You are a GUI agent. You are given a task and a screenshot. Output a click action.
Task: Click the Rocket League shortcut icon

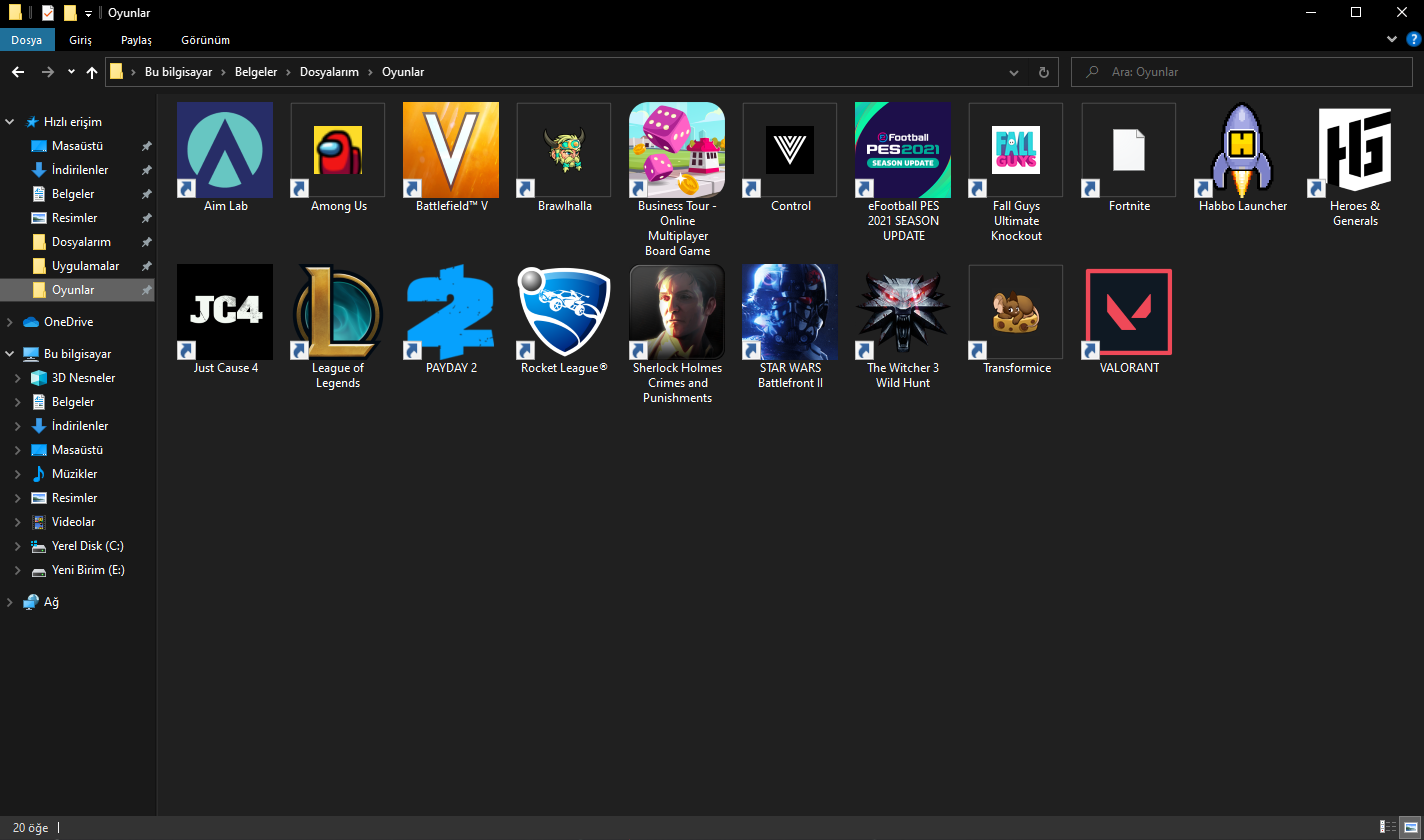(x=564, y=312)
